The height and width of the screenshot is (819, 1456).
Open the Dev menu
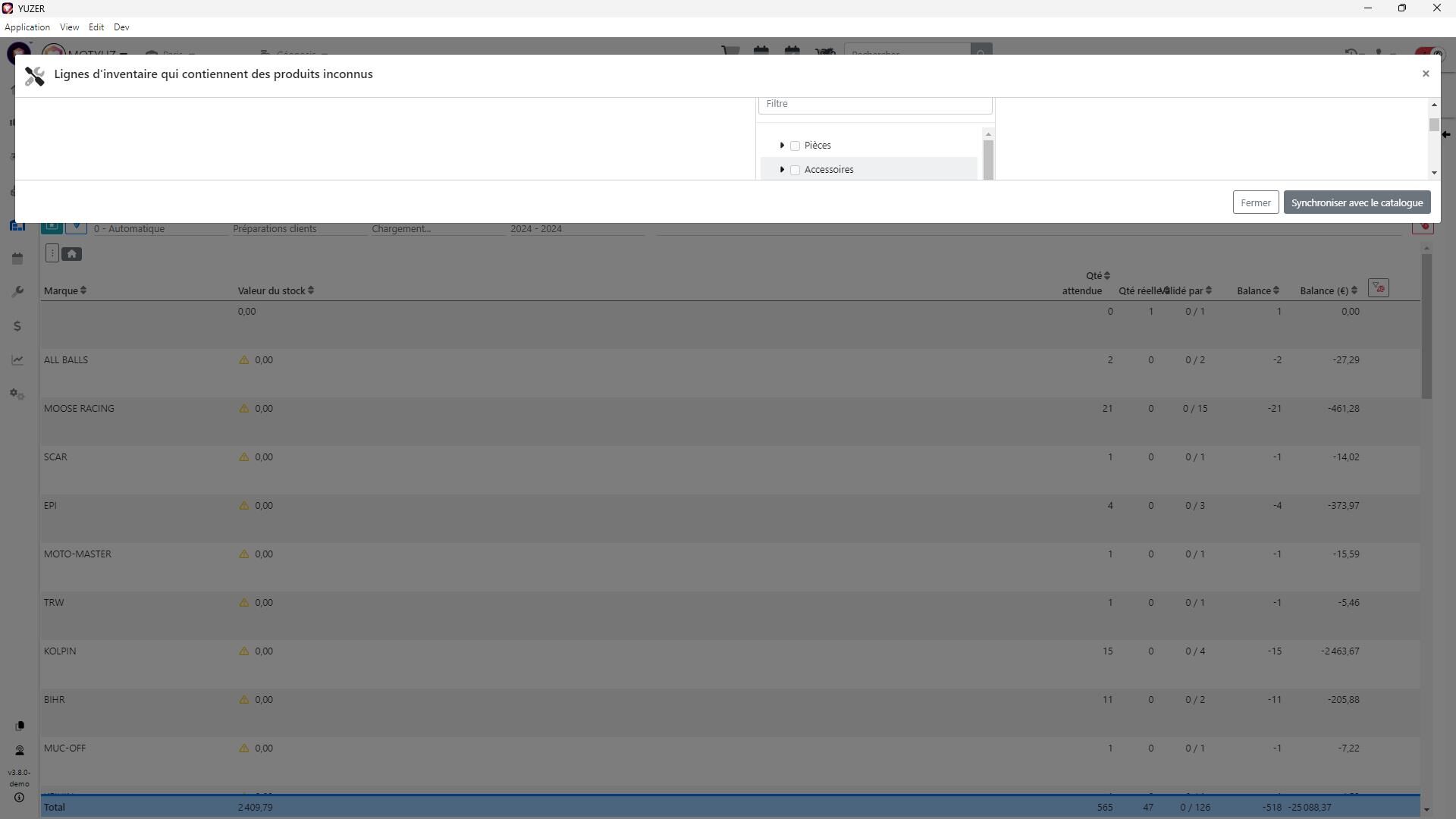tap(121, 27)
